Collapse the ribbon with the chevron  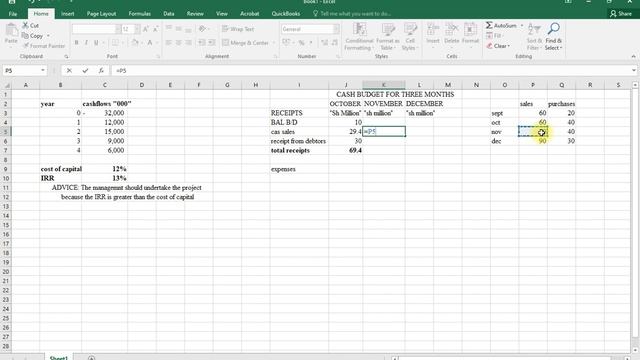633,56
